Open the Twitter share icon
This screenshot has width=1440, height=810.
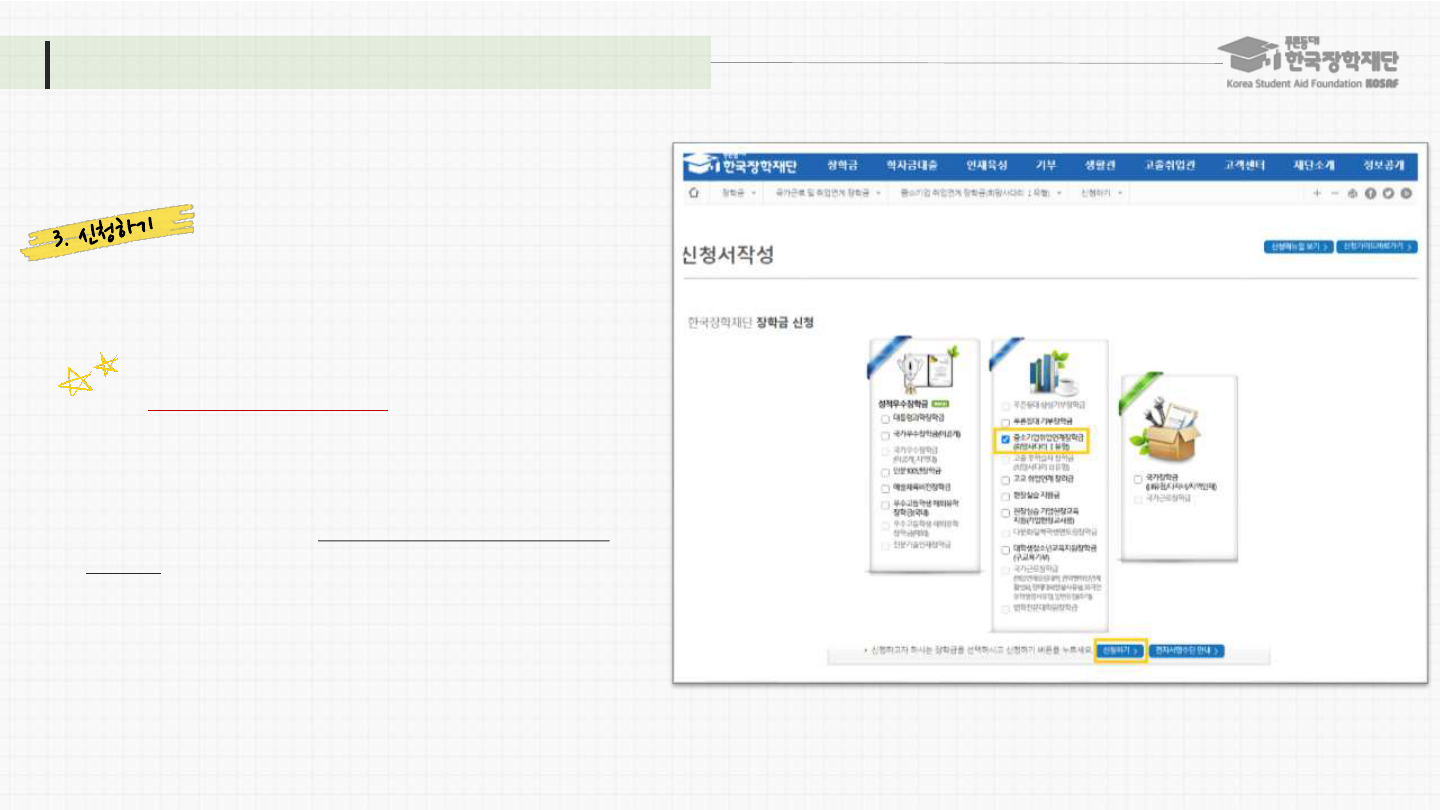1389,193
